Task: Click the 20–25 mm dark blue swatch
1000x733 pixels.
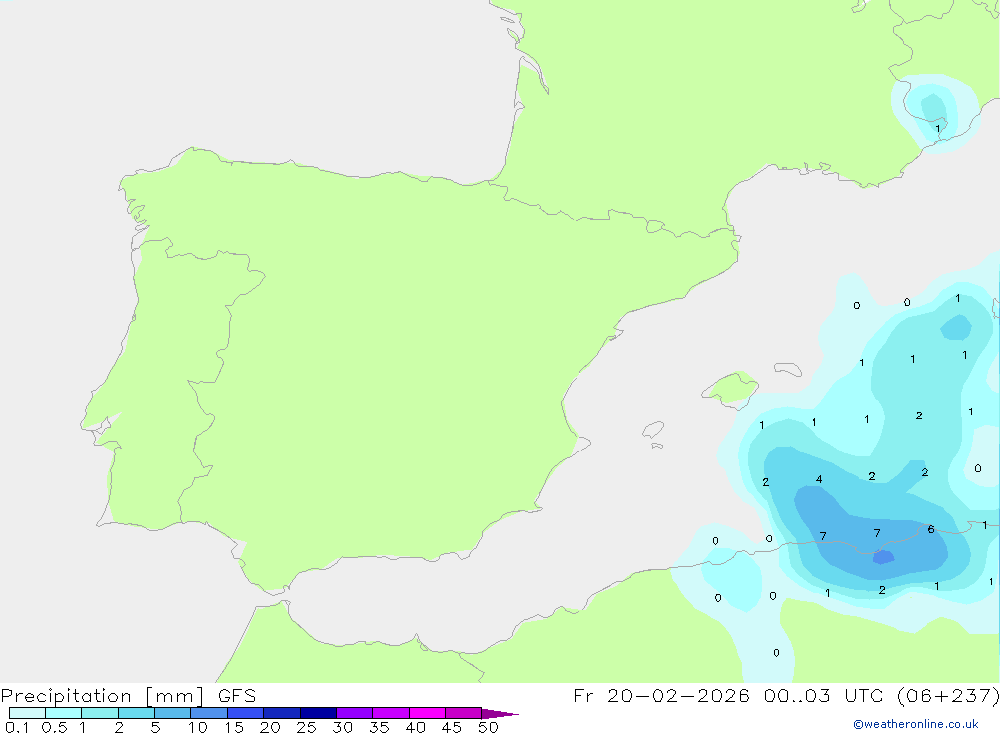Action: point(282,713)
